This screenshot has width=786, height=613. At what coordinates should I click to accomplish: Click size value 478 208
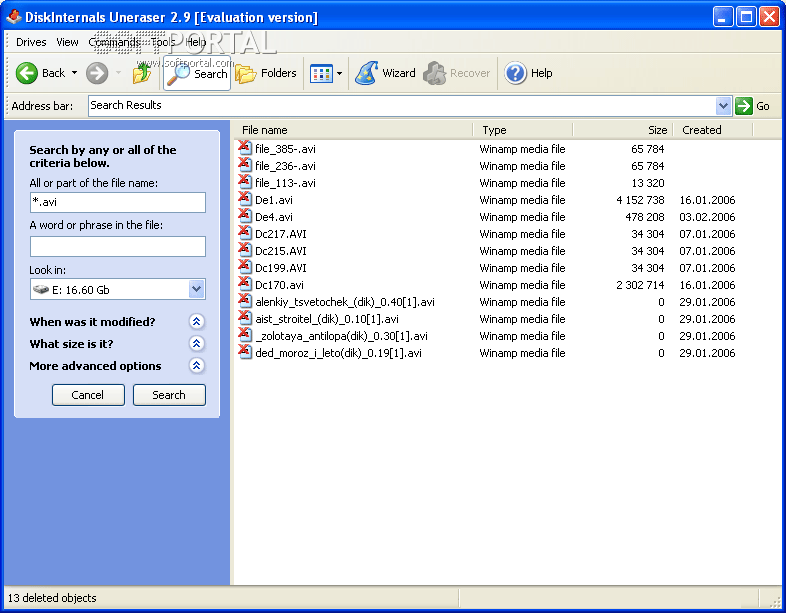645,217
